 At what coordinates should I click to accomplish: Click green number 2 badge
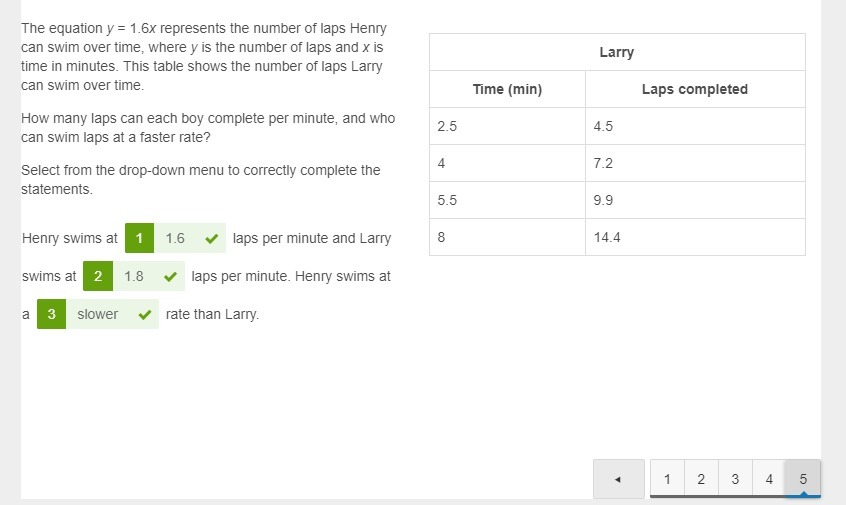tap(98, 276)
